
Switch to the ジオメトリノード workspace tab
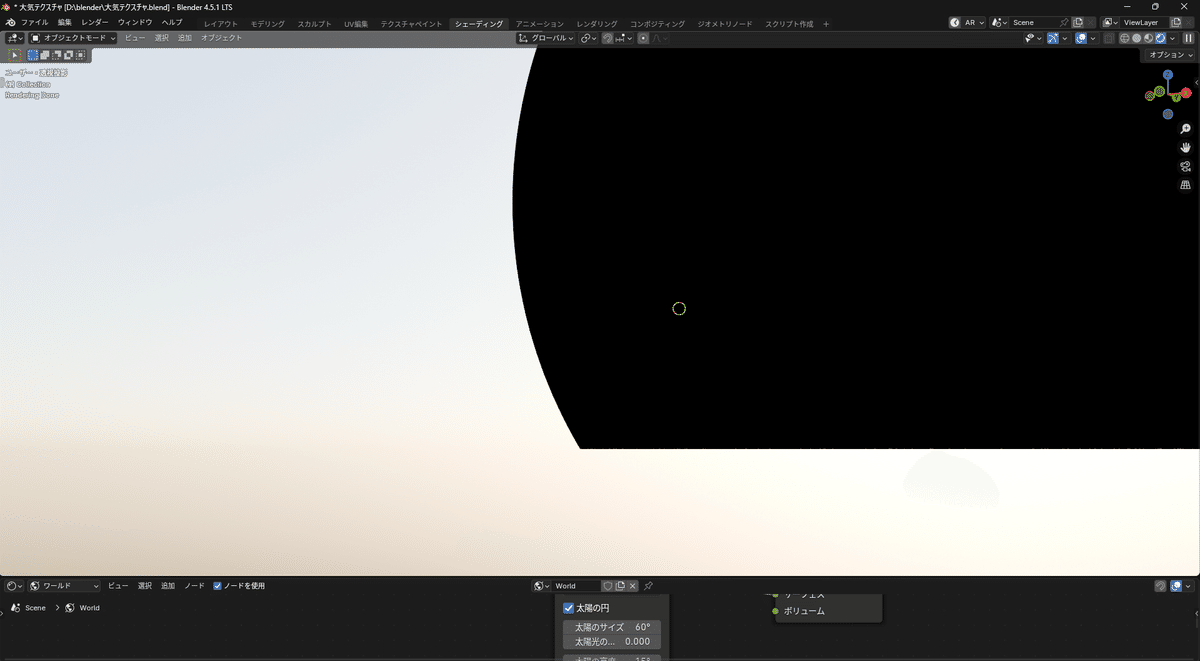724,23
